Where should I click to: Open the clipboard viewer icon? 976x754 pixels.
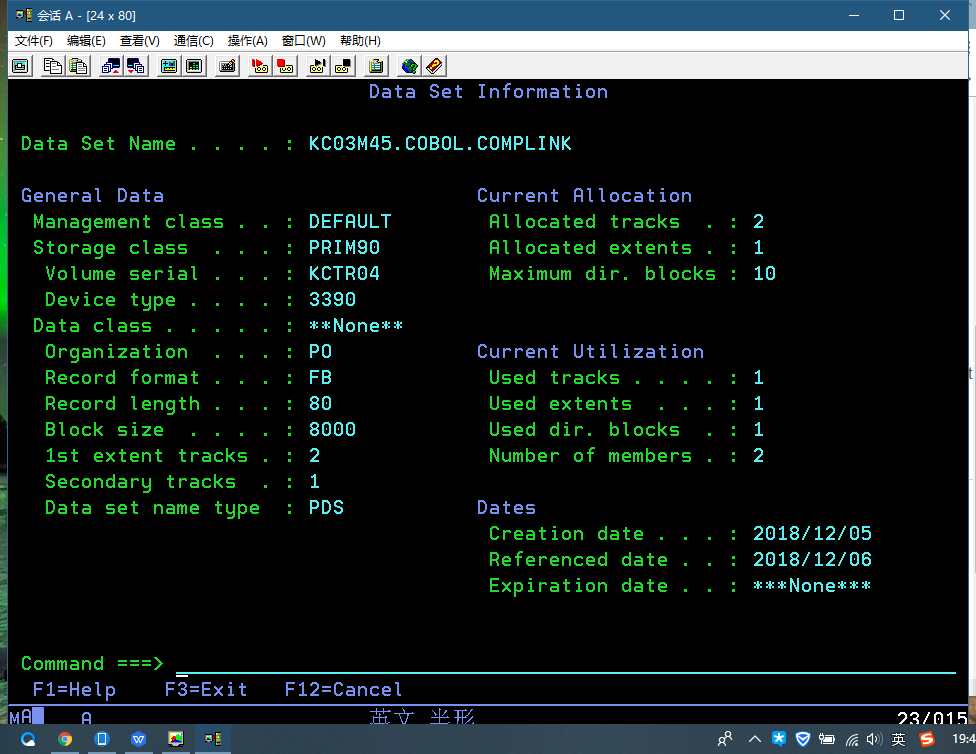[x=376, y=66]
